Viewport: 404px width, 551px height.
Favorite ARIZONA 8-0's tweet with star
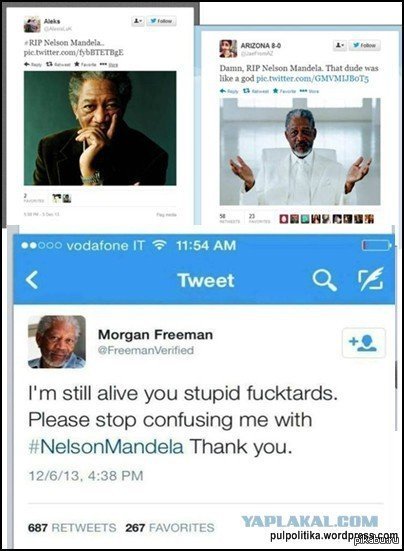tap(284, 91)
